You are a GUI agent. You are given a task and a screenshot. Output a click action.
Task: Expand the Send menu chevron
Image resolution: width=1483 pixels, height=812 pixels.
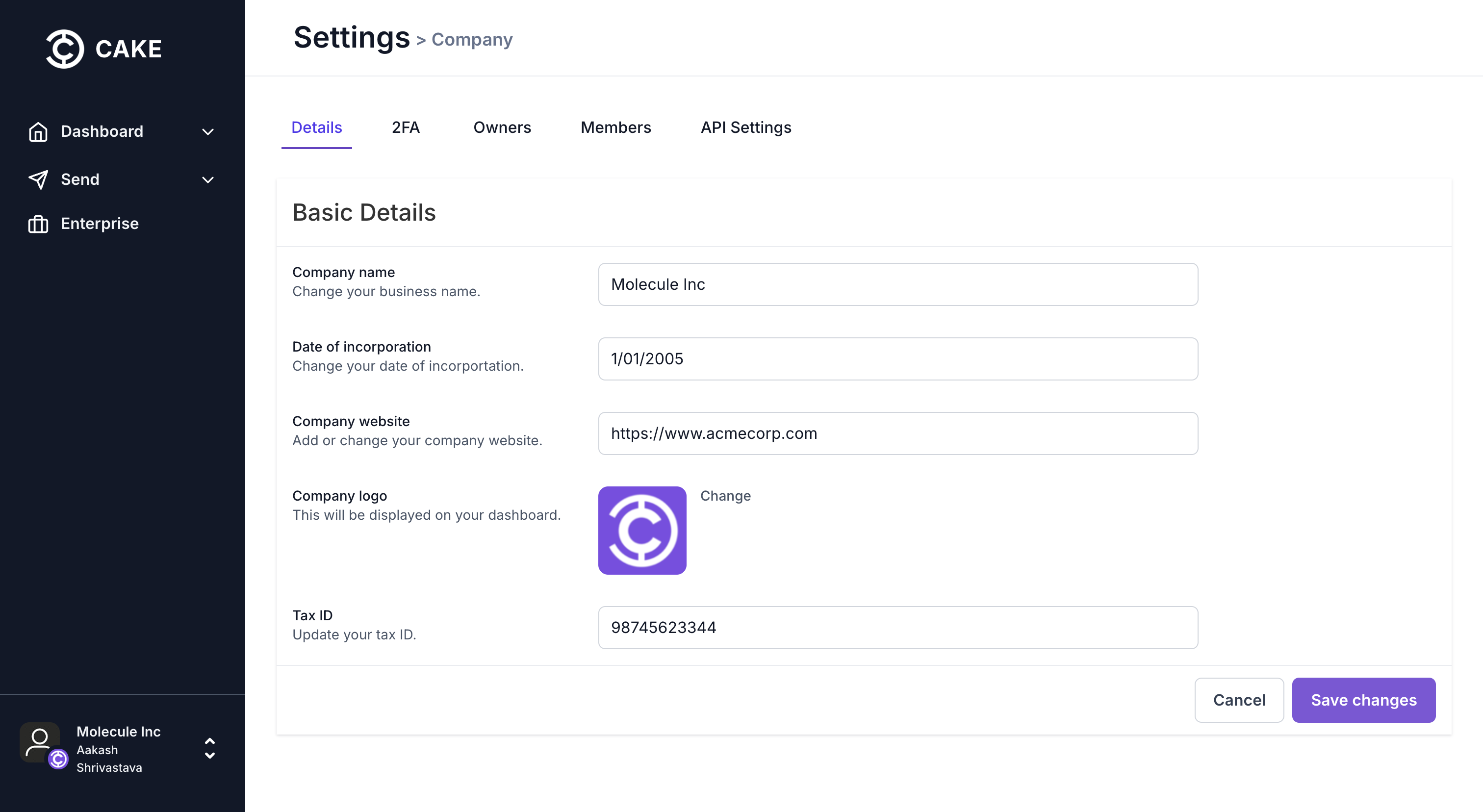pyautogui.click(x=208, y=179)
